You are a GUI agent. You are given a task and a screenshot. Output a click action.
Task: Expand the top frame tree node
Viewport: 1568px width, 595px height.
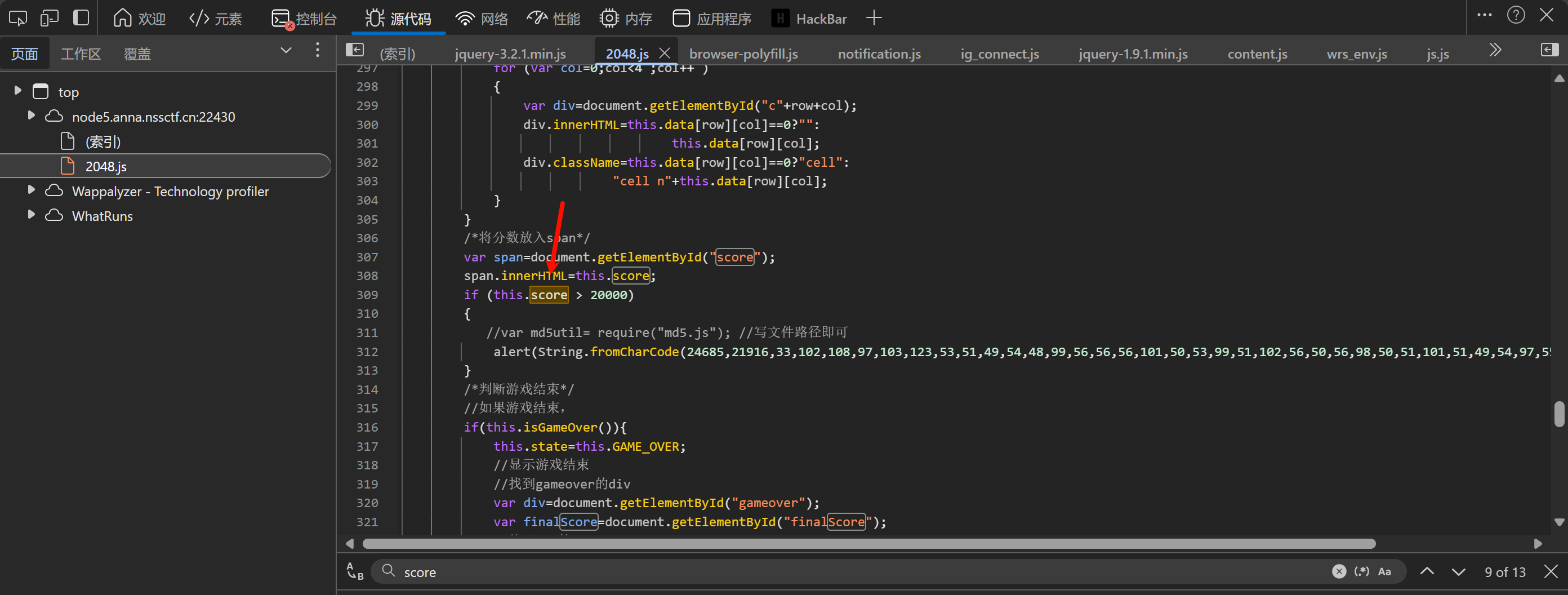17,91
